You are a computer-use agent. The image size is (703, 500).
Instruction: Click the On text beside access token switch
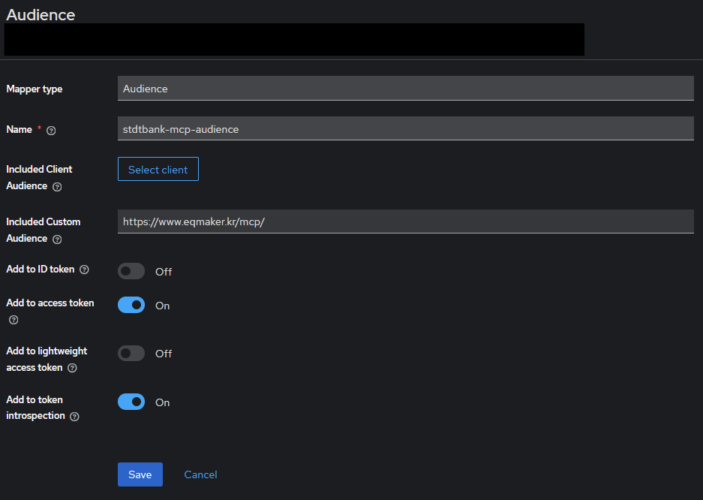click(x=162, y=306)
